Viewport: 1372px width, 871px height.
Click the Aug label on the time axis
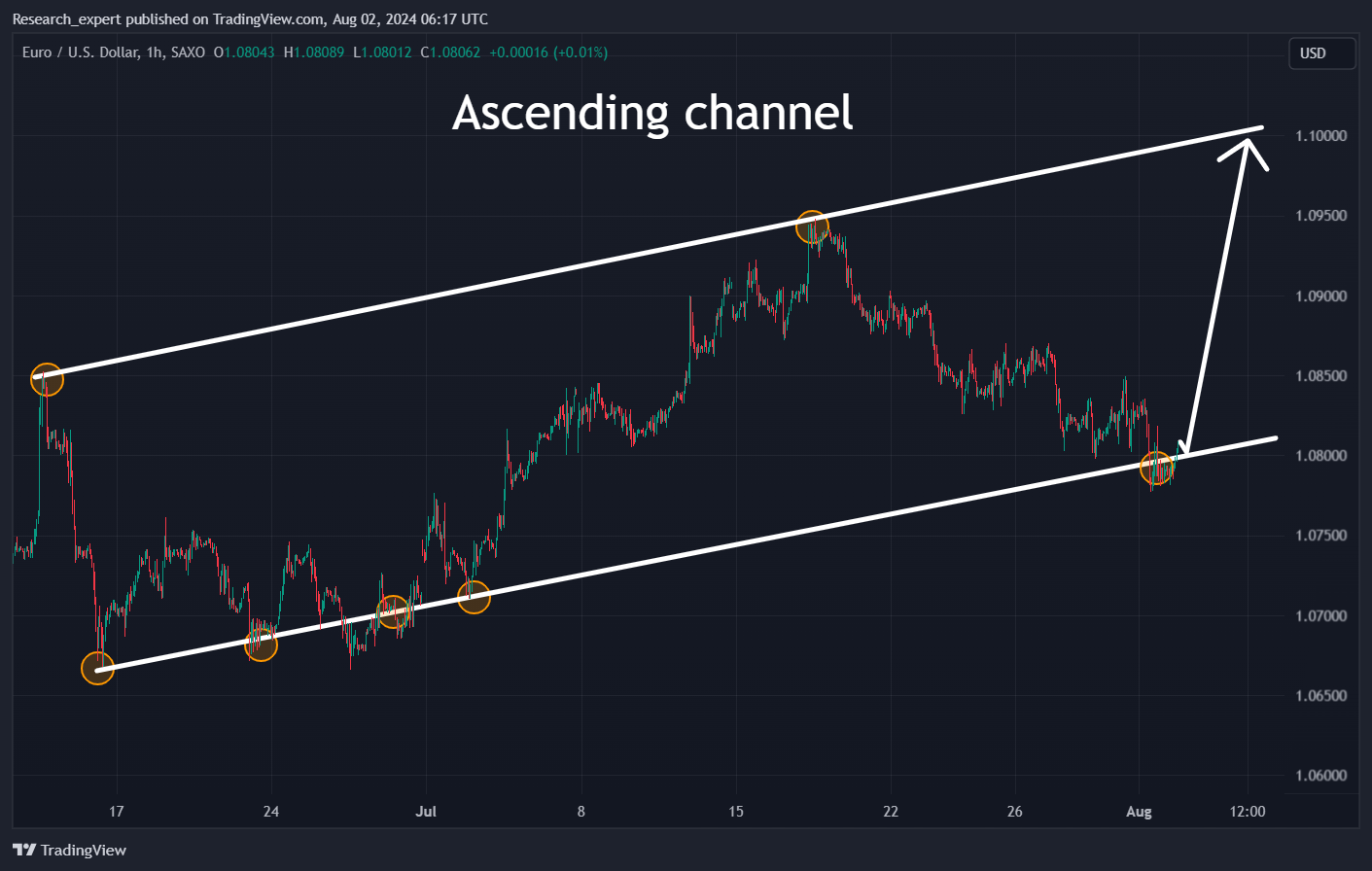coord(1139,812)
